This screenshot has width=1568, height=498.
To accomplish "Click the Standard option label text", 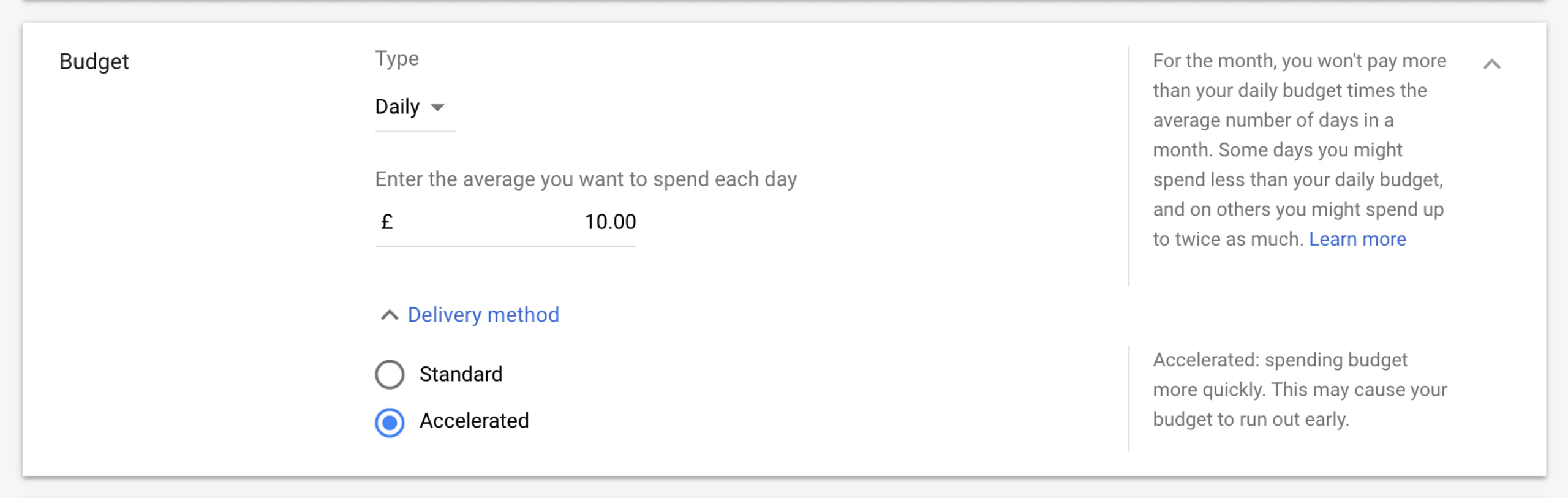I will pos(461,374).
